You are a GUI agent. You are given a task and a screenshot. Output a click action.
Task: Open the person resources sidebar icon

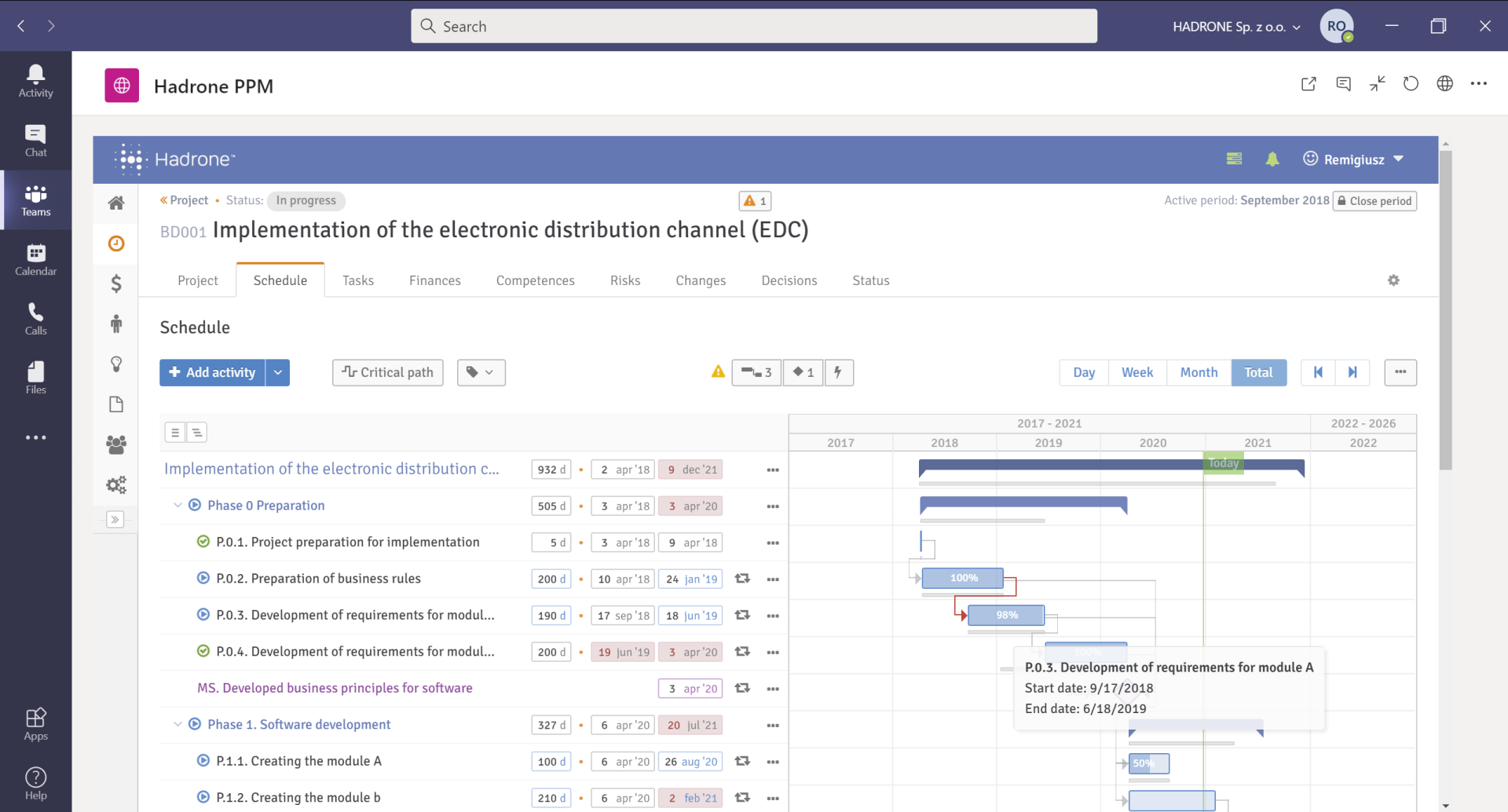(x=116, y=324)
